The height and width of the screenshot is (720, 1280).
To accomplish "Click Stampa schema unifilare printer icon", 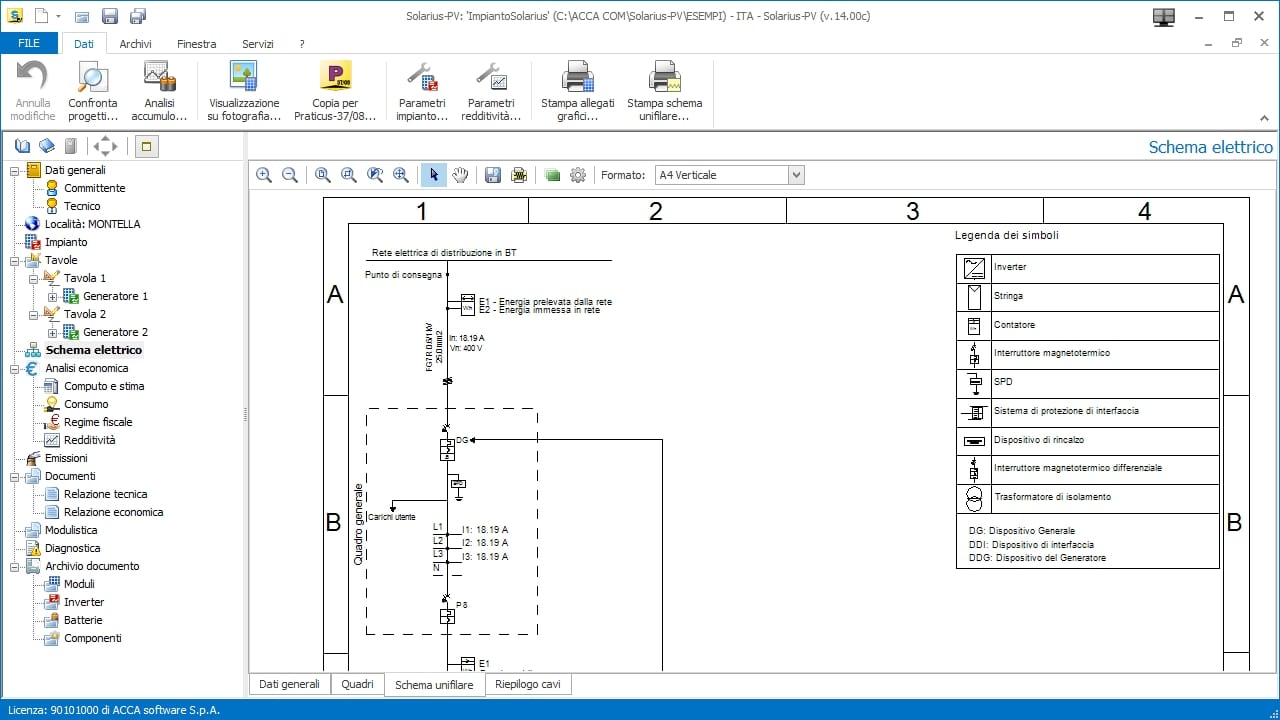I will [664, 78].
